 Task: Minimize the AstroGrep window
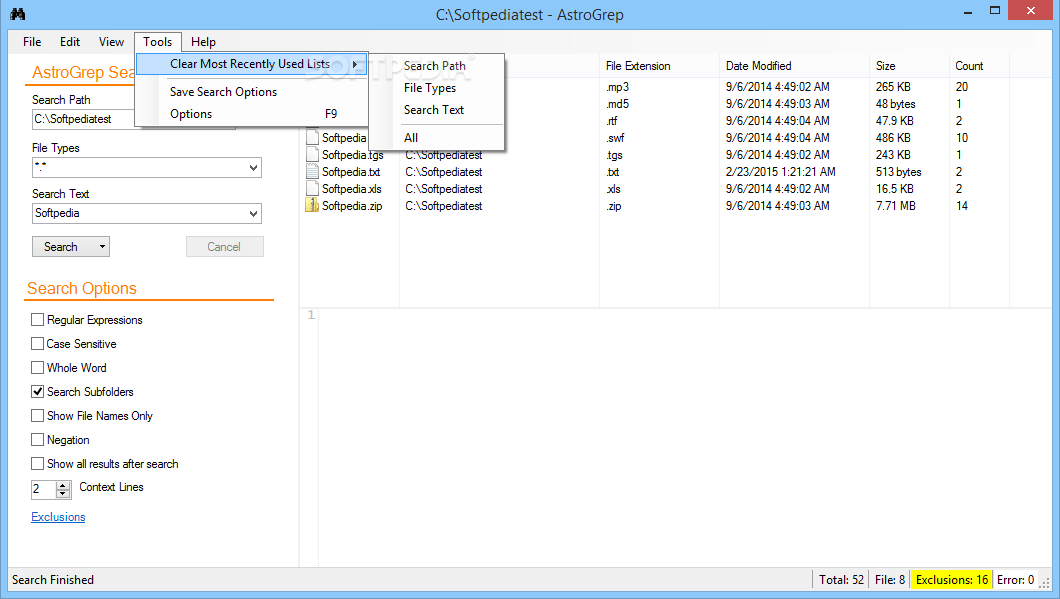pos(968,11)
